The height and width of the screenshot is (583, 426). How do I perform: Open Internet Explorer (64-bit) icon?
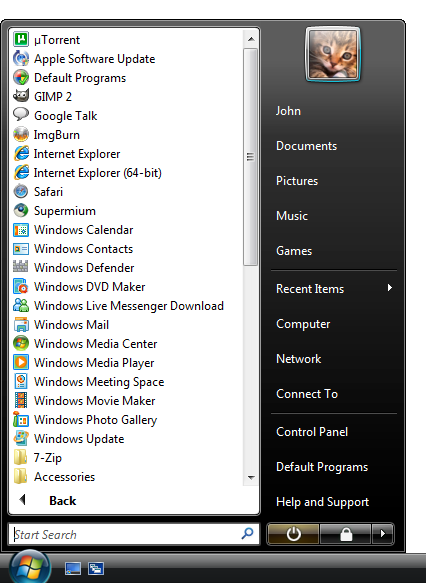(x=21, y=173)
